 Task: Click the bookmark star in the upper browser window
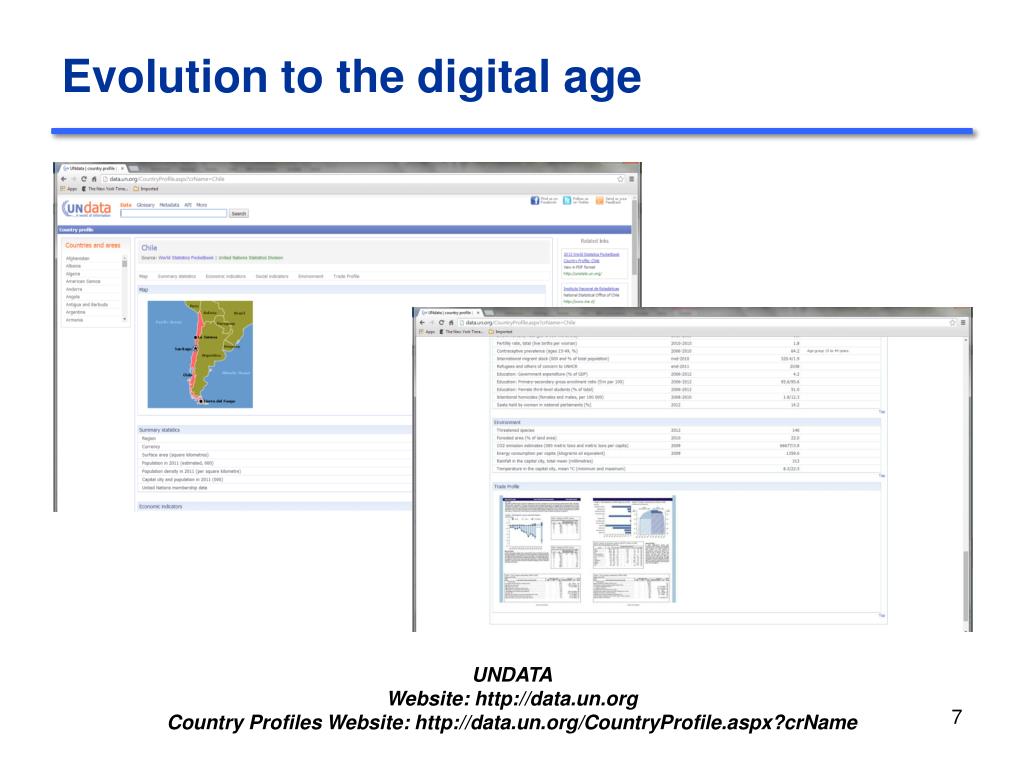click(x=620, y=179)
